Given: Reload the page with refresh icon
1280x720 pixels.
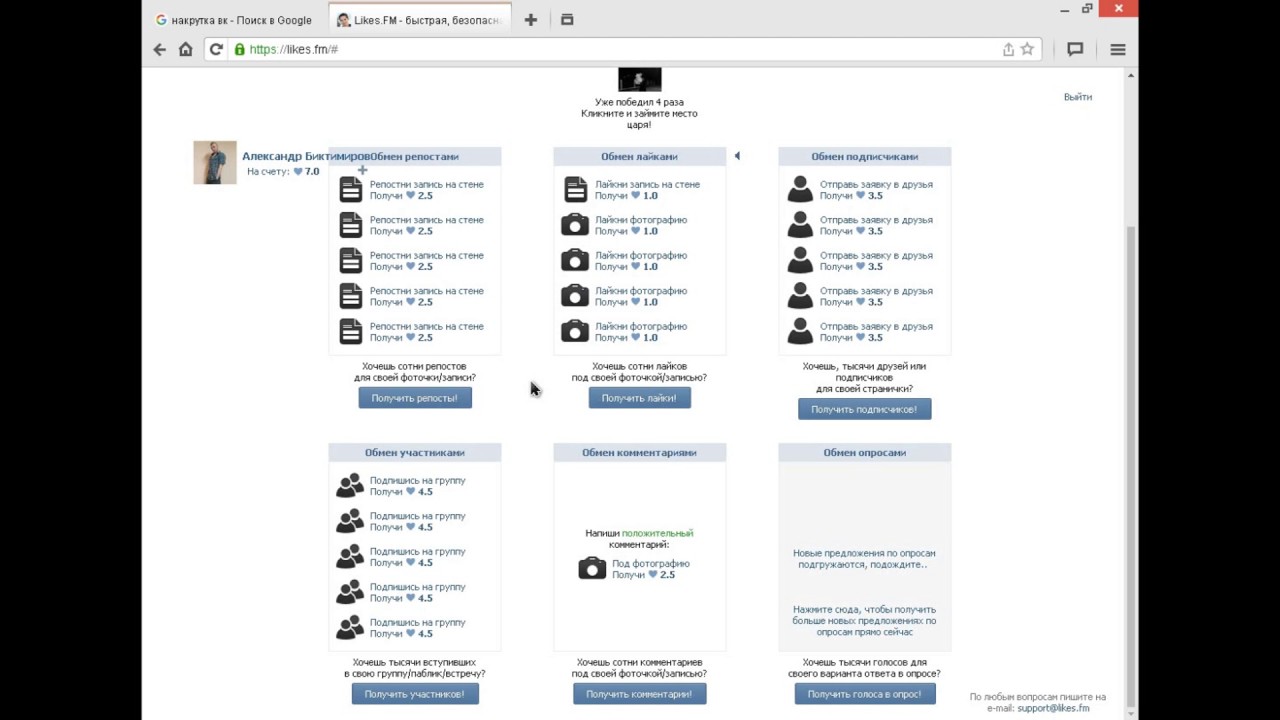Looking at the screenshot, I should click(x=216, y=49).
